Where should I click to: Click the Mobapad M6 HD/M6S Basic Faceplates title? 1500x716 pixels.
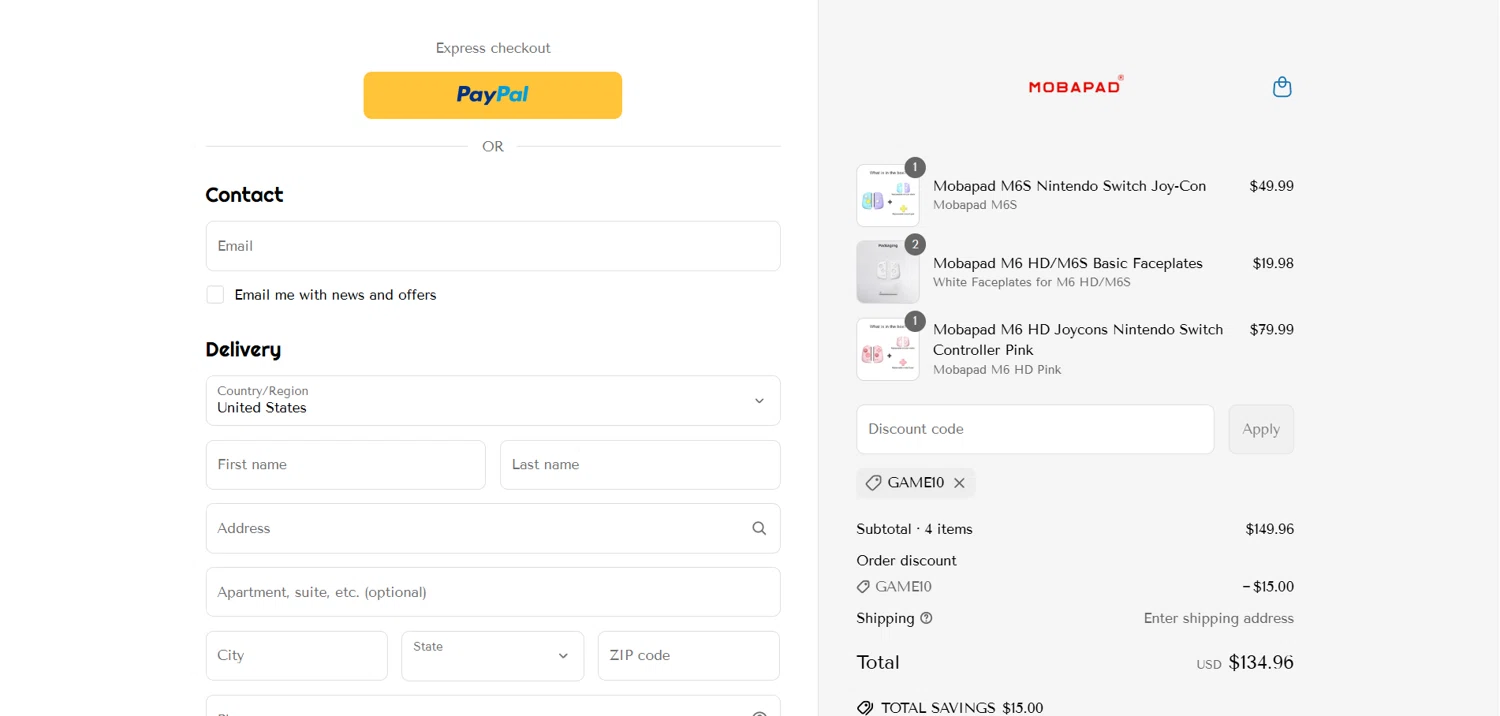[x=1068, y=263]
